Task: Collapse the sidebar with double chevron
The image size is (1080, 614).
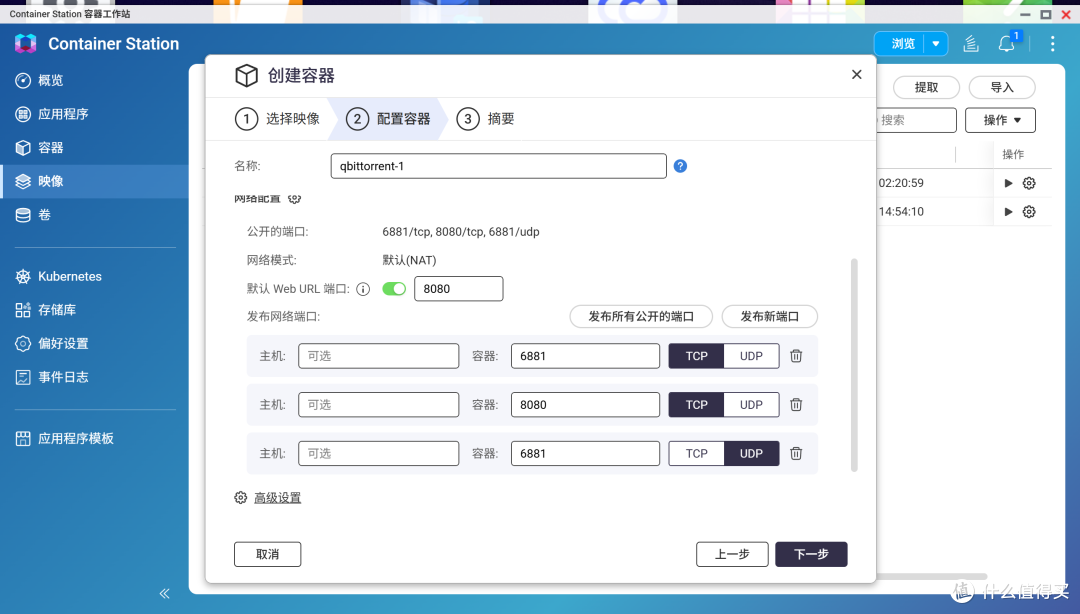Action: pyautogui.click(x=165, y=593)
